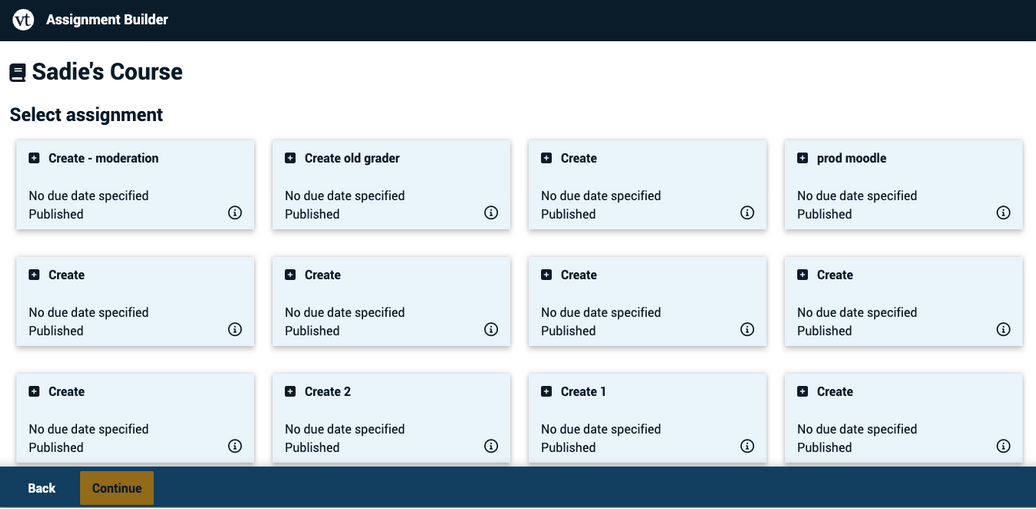Click No due date specified on Create 1
This screenshot has height=509, width=1036.
click(x=601, y=429)
